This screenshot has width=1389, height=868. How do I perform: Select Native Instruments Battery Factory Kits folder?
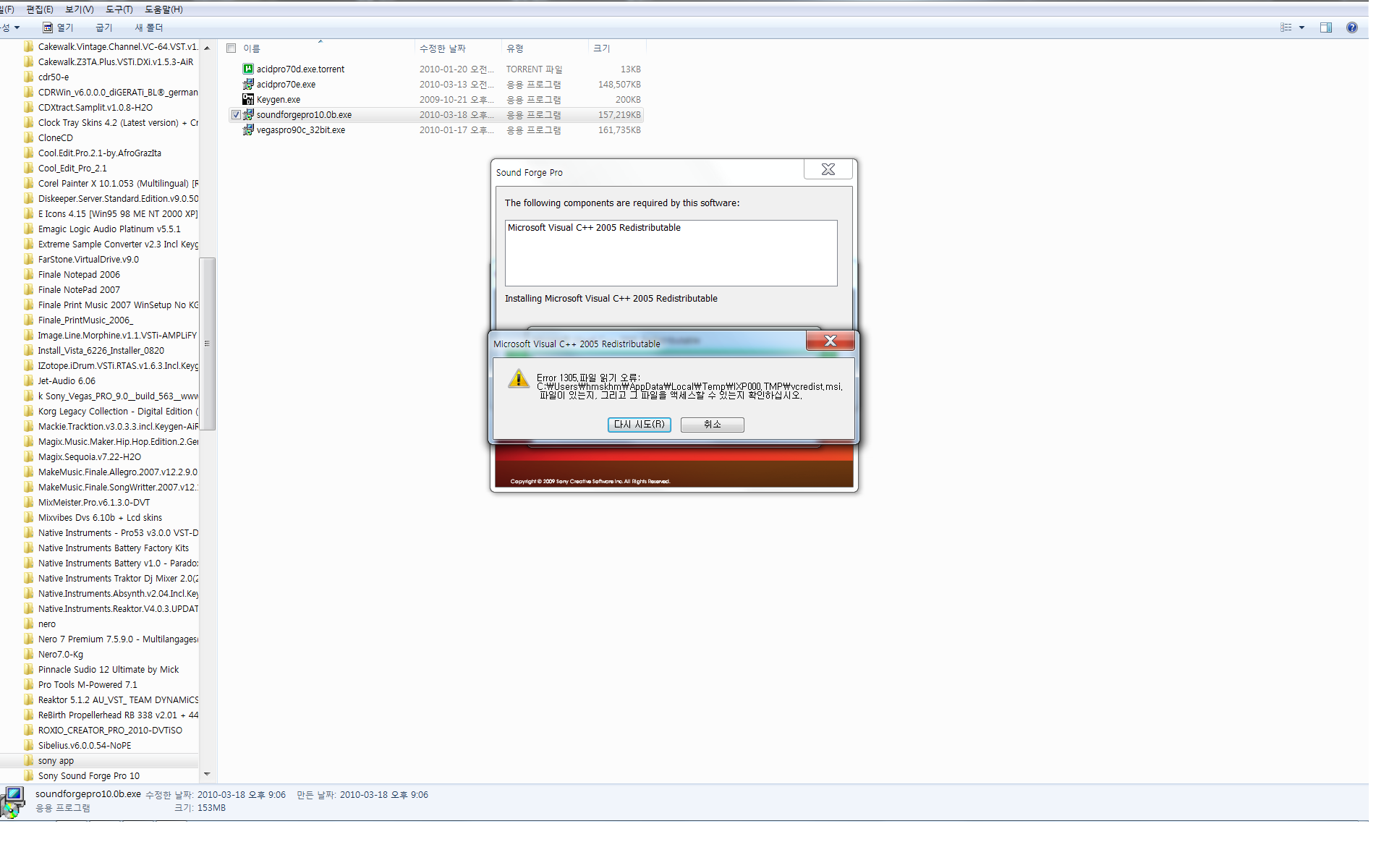(x=114, y=548)
